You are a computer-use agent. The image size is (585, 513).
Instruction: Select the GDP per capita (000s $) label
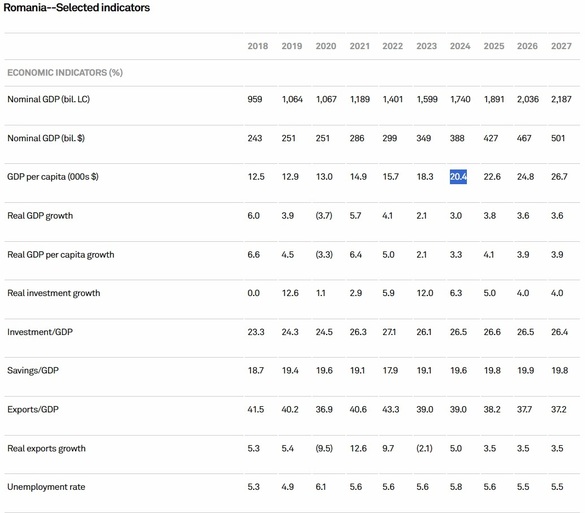click(x=53, y=177)
